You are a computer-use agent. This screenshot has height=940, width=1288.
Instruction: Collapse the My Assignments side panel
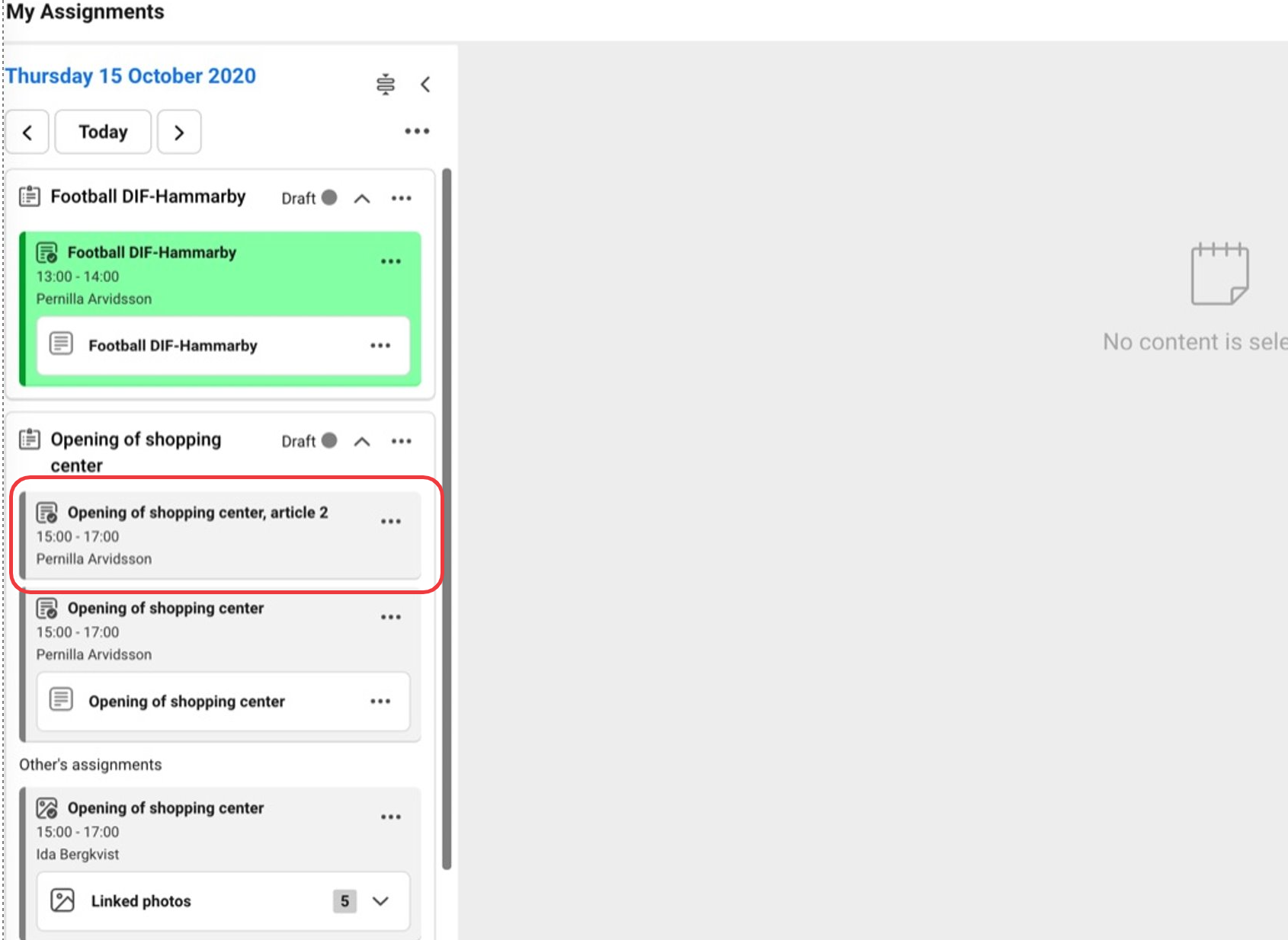tap(425, 84)
